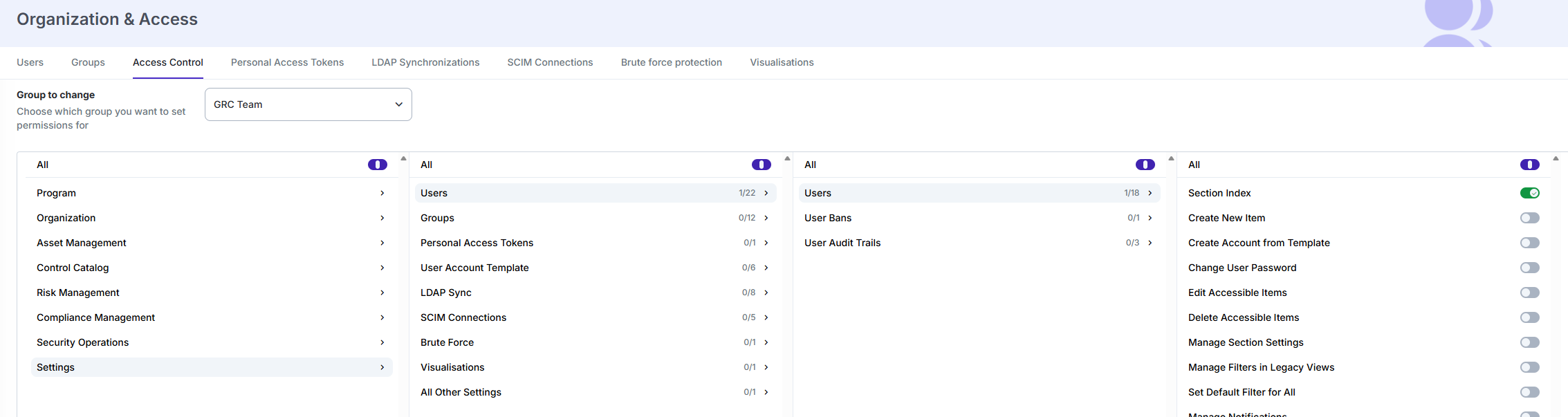1568x417 pixels.
Task: Expand the Program category chevron
Action: 382,193
